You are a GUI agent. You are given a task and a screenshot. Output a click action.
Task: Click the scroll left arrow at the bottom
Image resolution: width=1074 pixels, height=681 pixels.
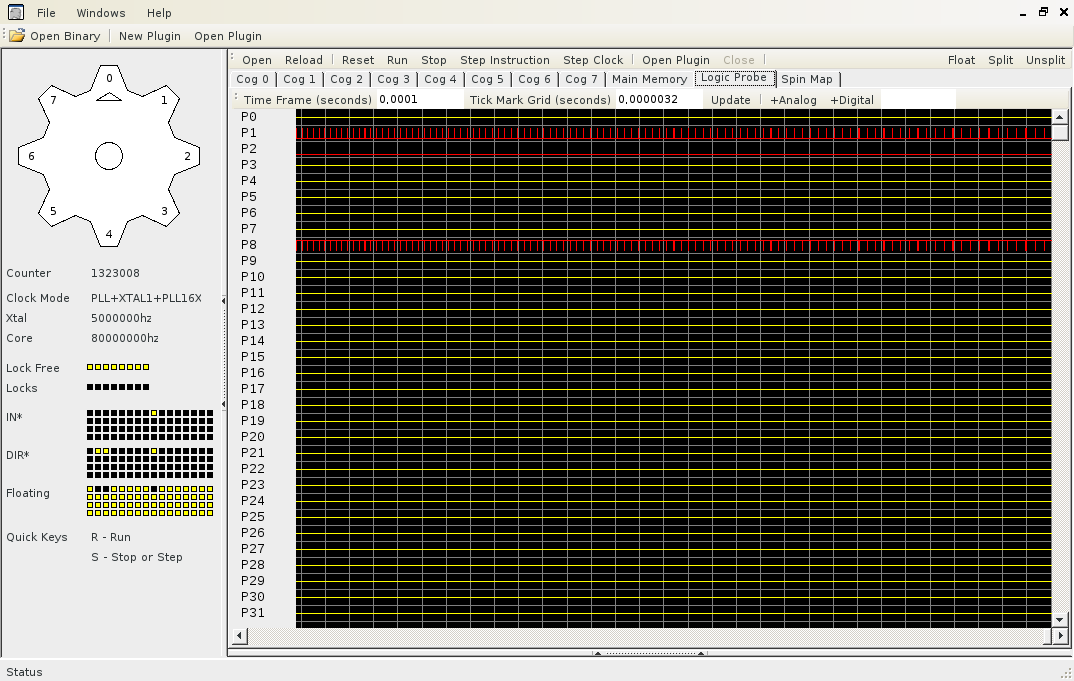(x=240, y=636)
